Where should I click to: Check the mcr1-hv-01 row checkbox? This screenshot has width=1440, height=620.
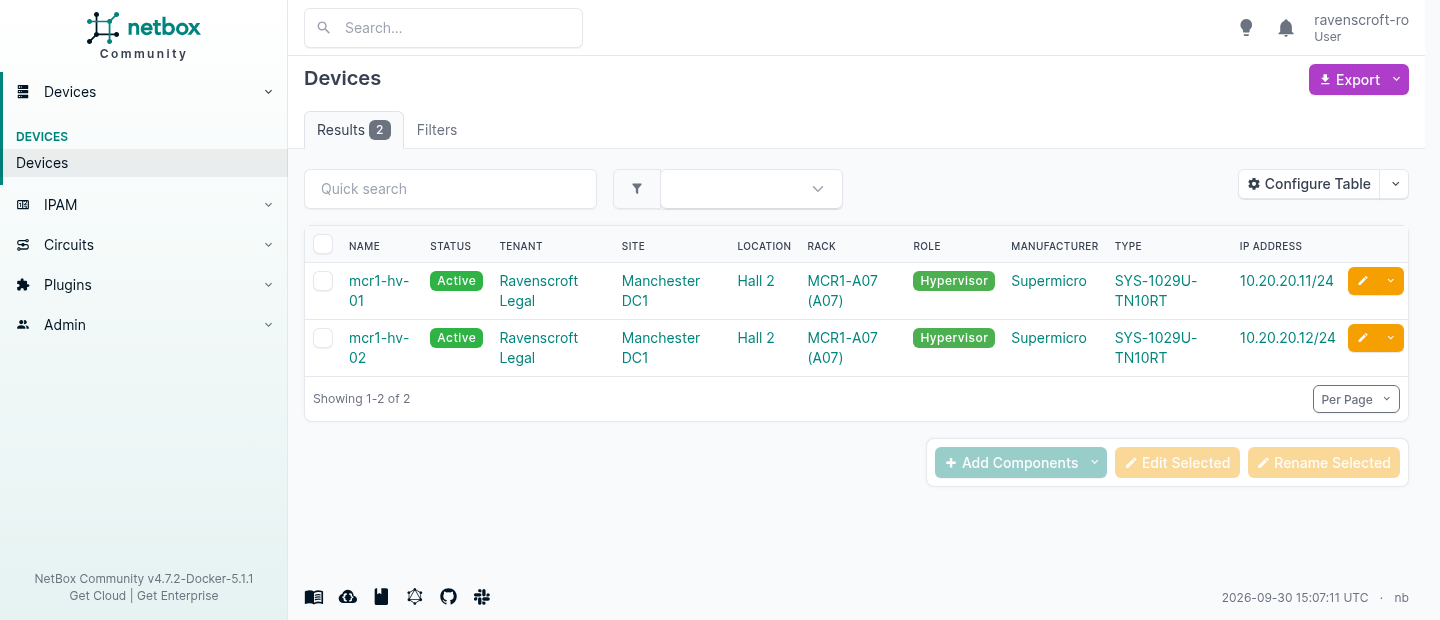tap(323, 281)
